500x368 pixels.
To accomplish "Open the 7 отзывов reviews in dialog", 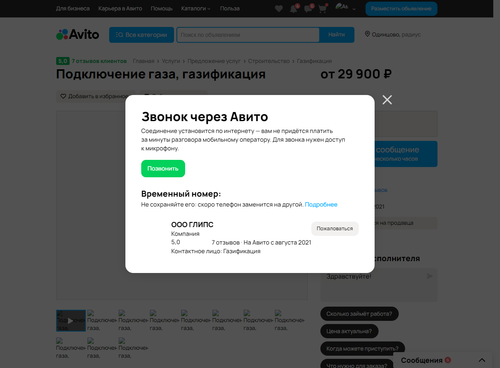I will (226, 242).
